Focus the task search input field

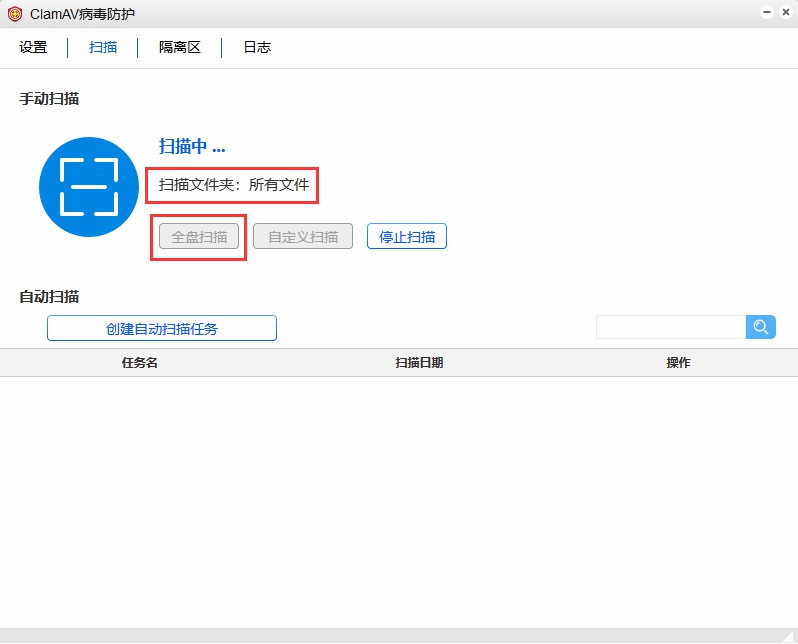[x=671, y=327]
